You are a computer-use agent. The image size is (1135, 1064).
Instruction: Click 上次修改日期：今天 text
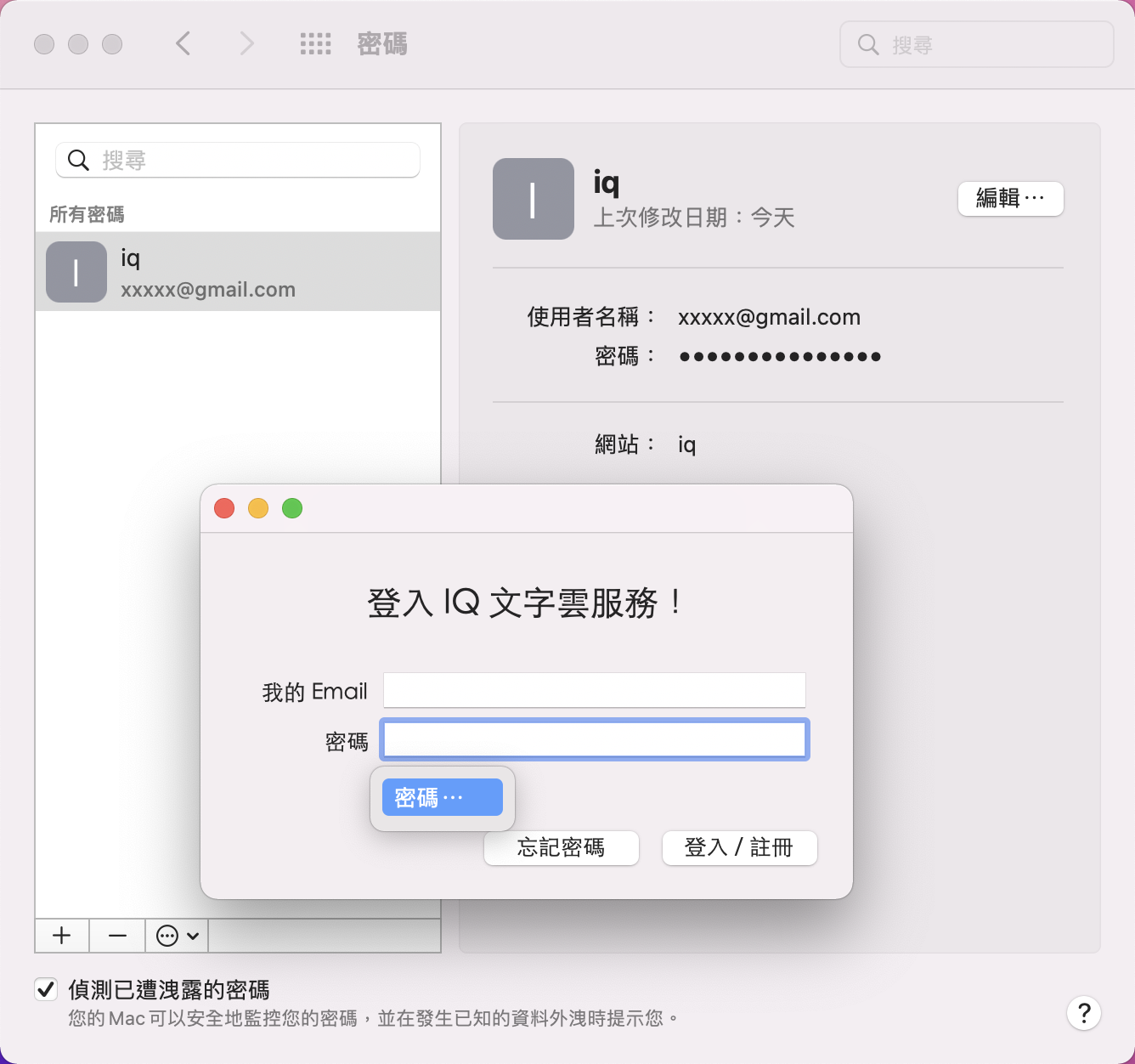[x=694, y=218]
